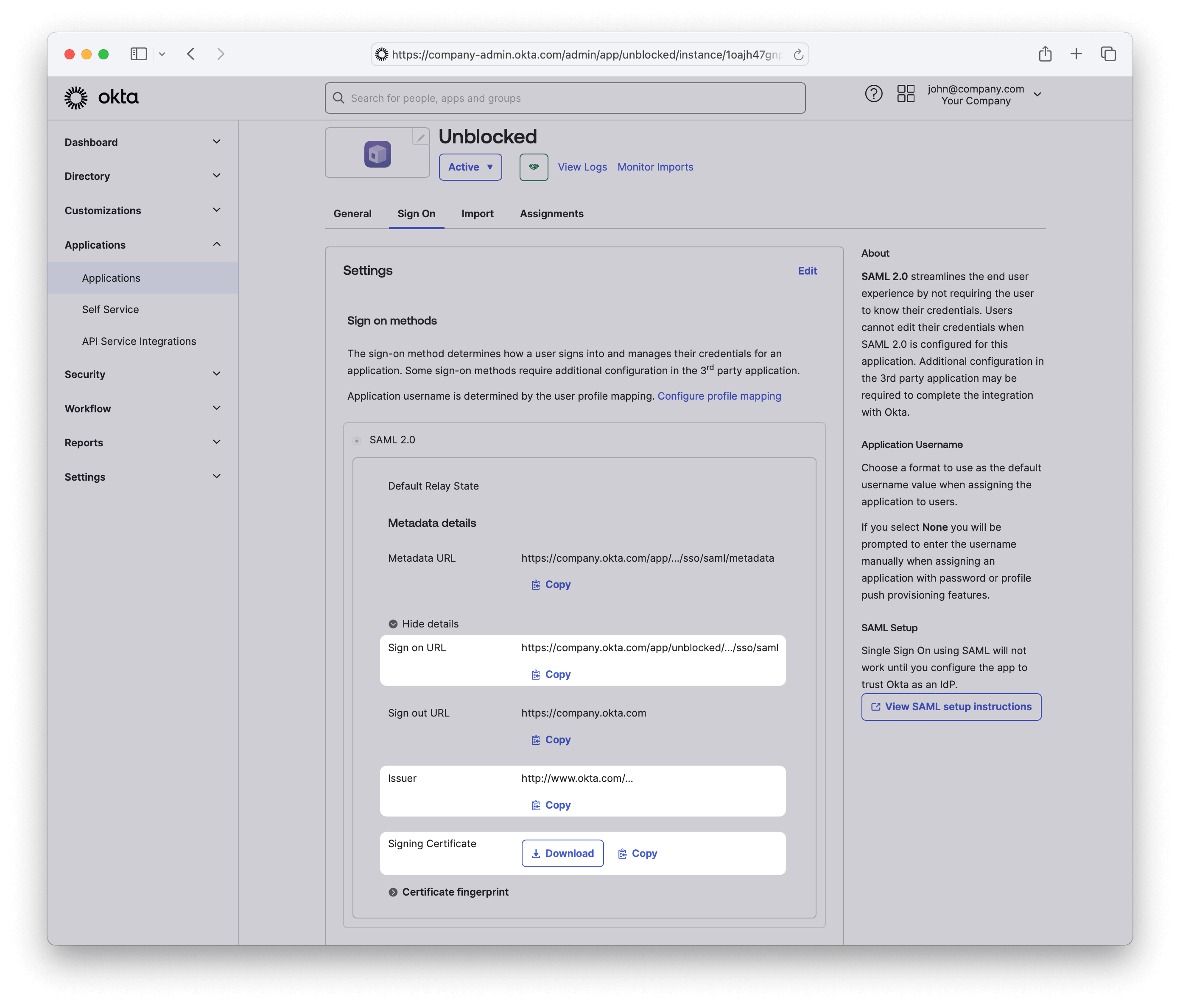
Task: Show the tab overview icon
Action: pyautogui.click(x=1107, y=54)
